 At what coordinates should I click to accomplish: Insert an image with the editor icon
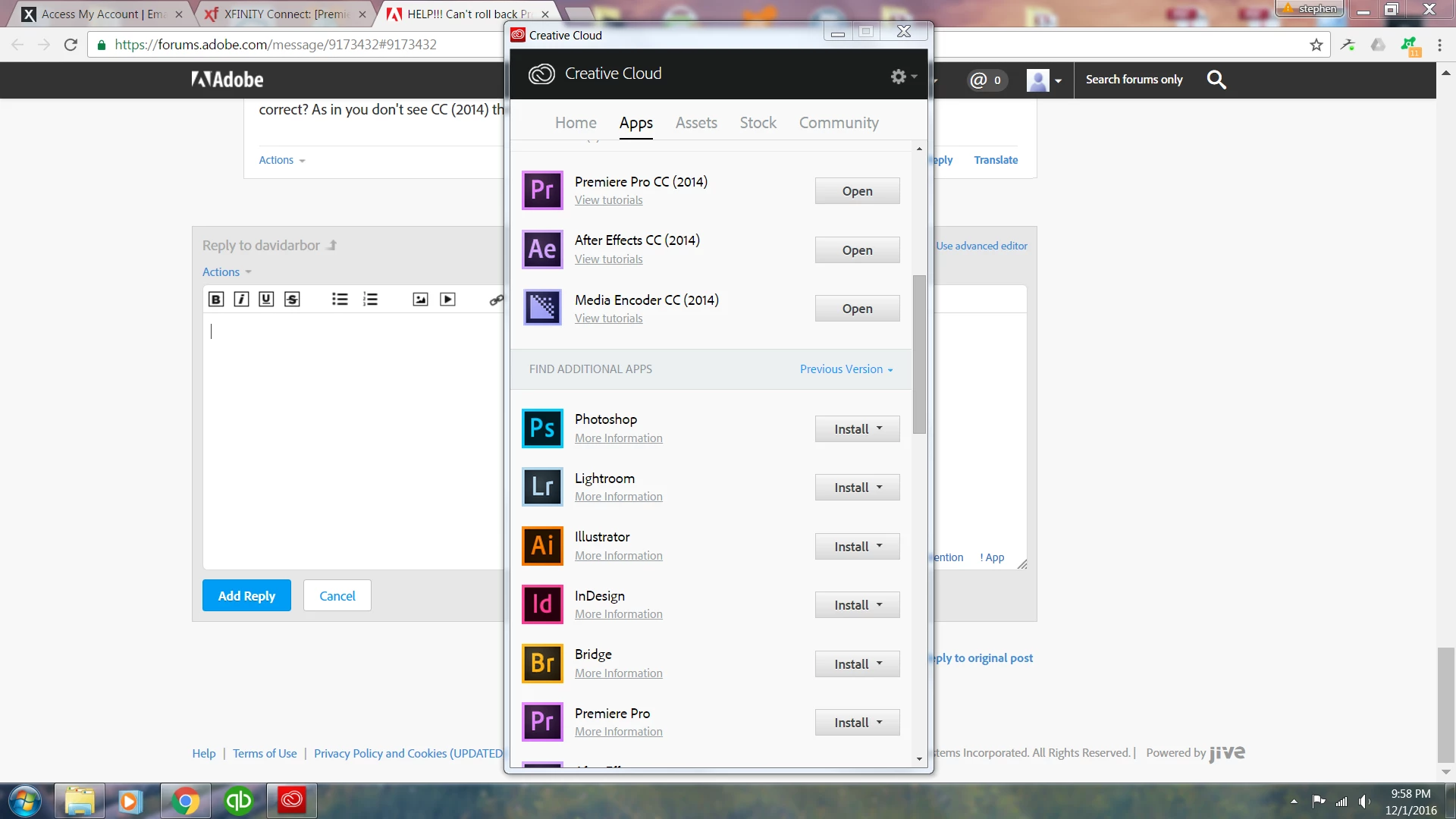(x=420, y=300)
